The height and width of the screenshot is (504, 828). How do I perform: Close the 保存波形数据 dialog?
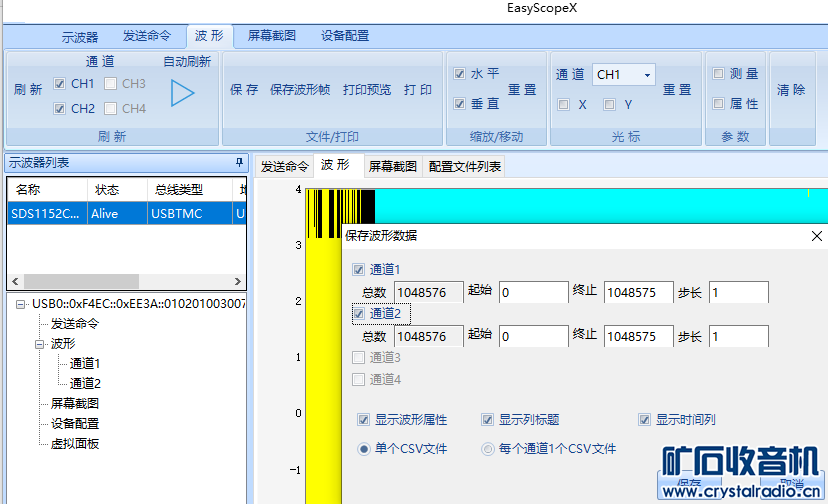coord(816,236)
